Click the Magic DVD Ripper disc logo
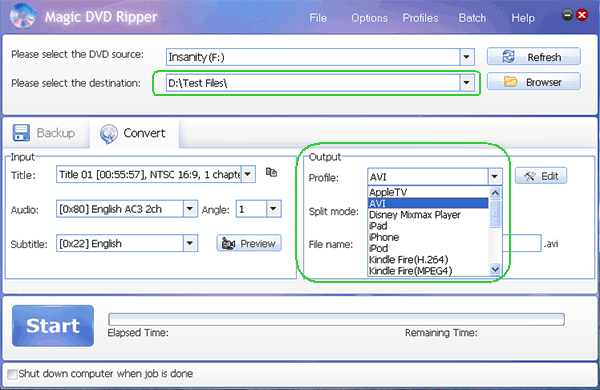Viewport: 600px width, 390px height. click(23, 16)
